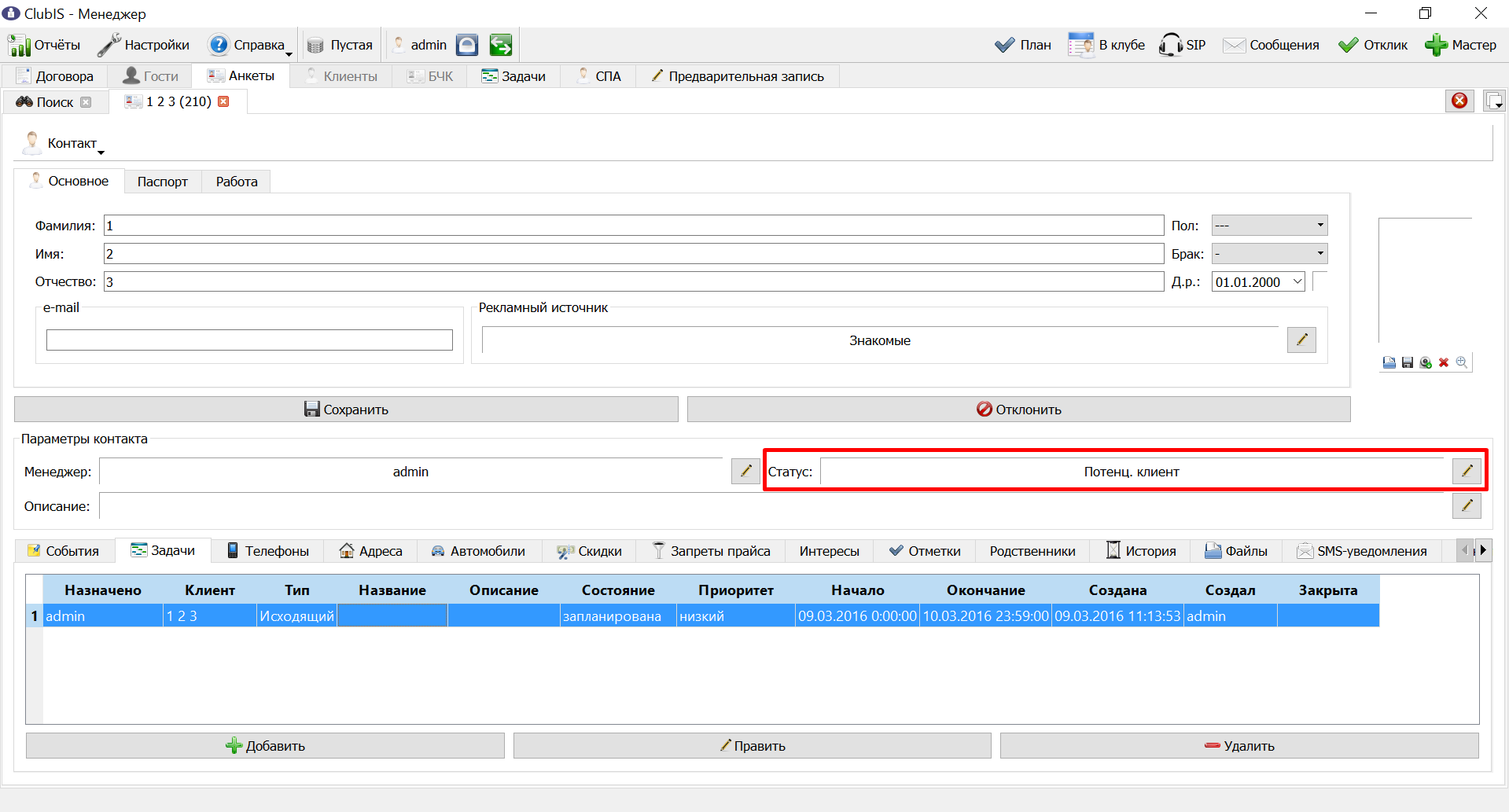Click the Пустая toolbar button
This screenshot has height=812, width=1509.
(x=340, y=45)
